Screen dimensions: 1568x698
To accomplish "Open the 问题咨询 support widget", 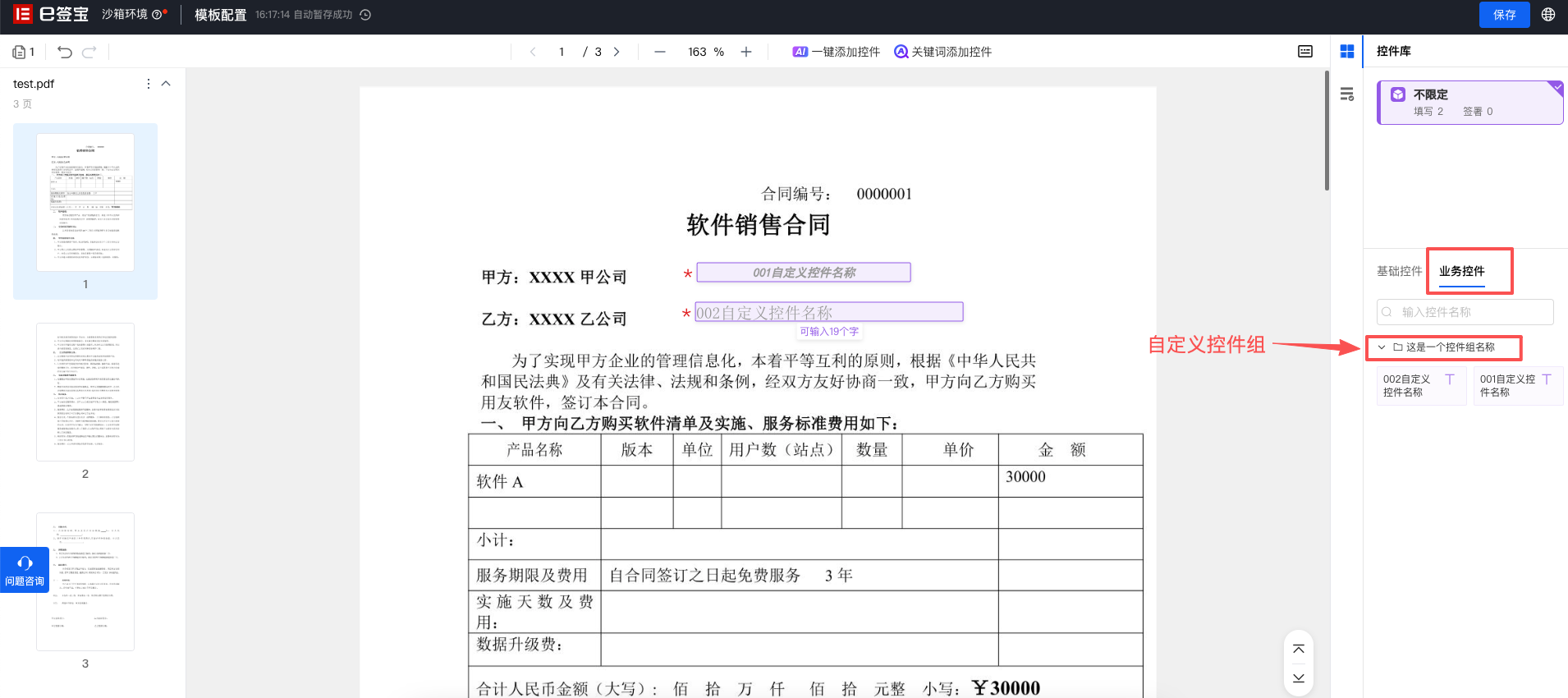I will click(25, 570).
